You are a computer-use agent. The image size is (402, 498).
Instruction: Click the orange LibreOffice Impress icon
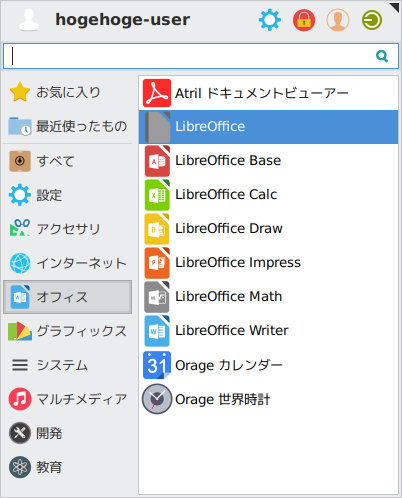point(157,263)
